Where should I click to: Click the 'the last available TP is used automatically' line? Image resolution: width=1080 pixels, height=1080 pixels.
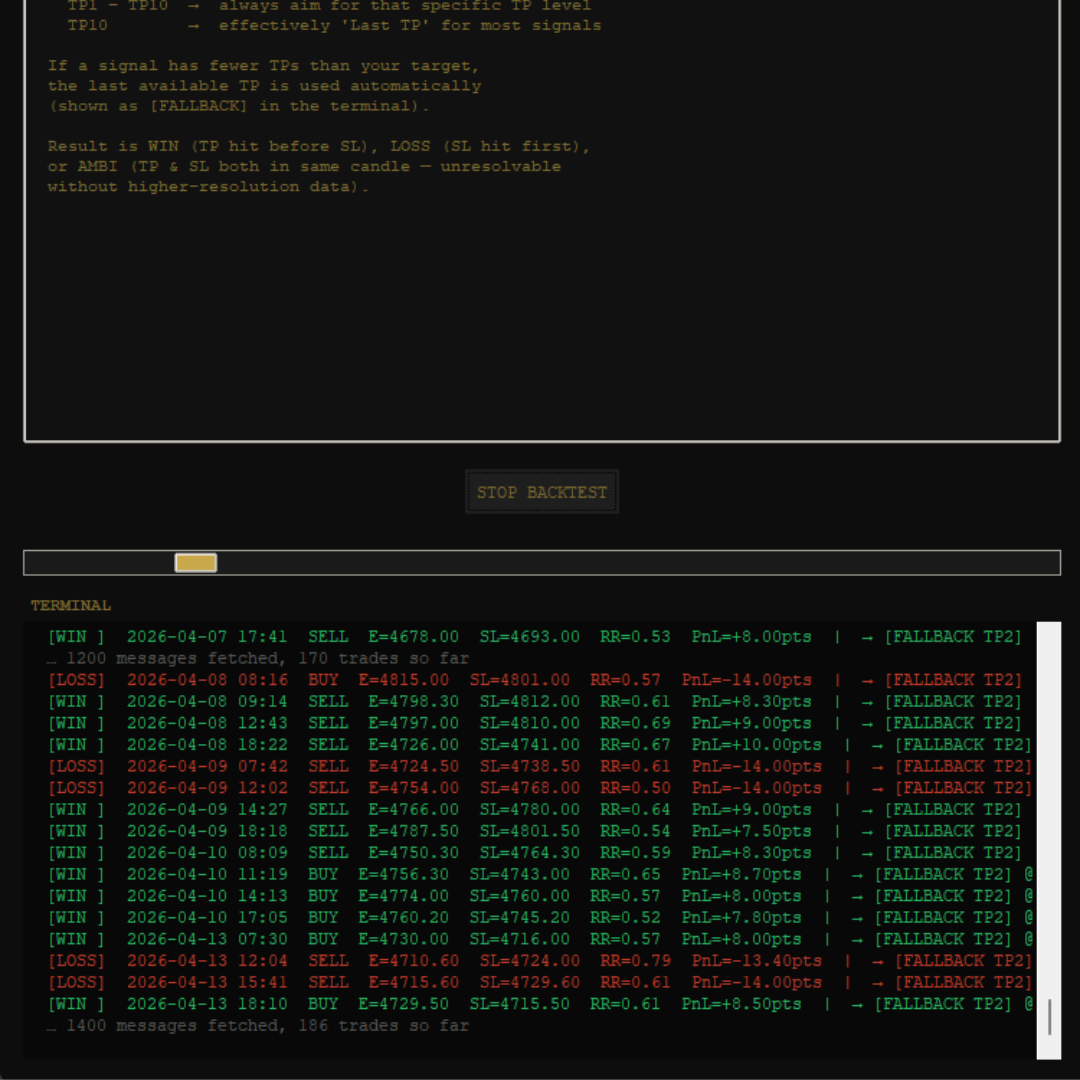264,86
